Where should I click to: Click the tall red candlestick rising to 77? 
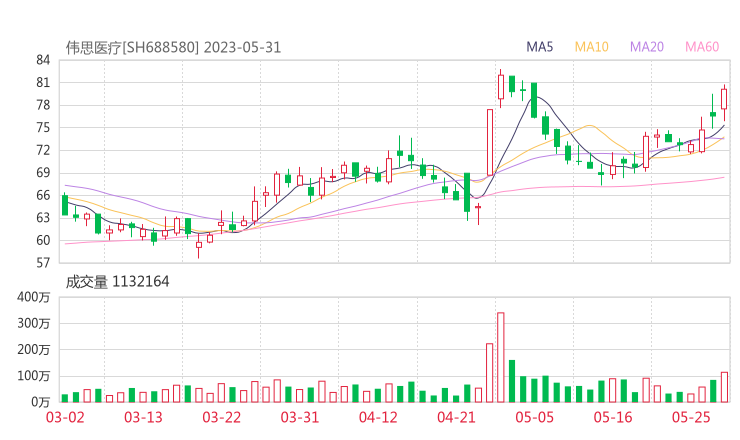click(490, 143)
